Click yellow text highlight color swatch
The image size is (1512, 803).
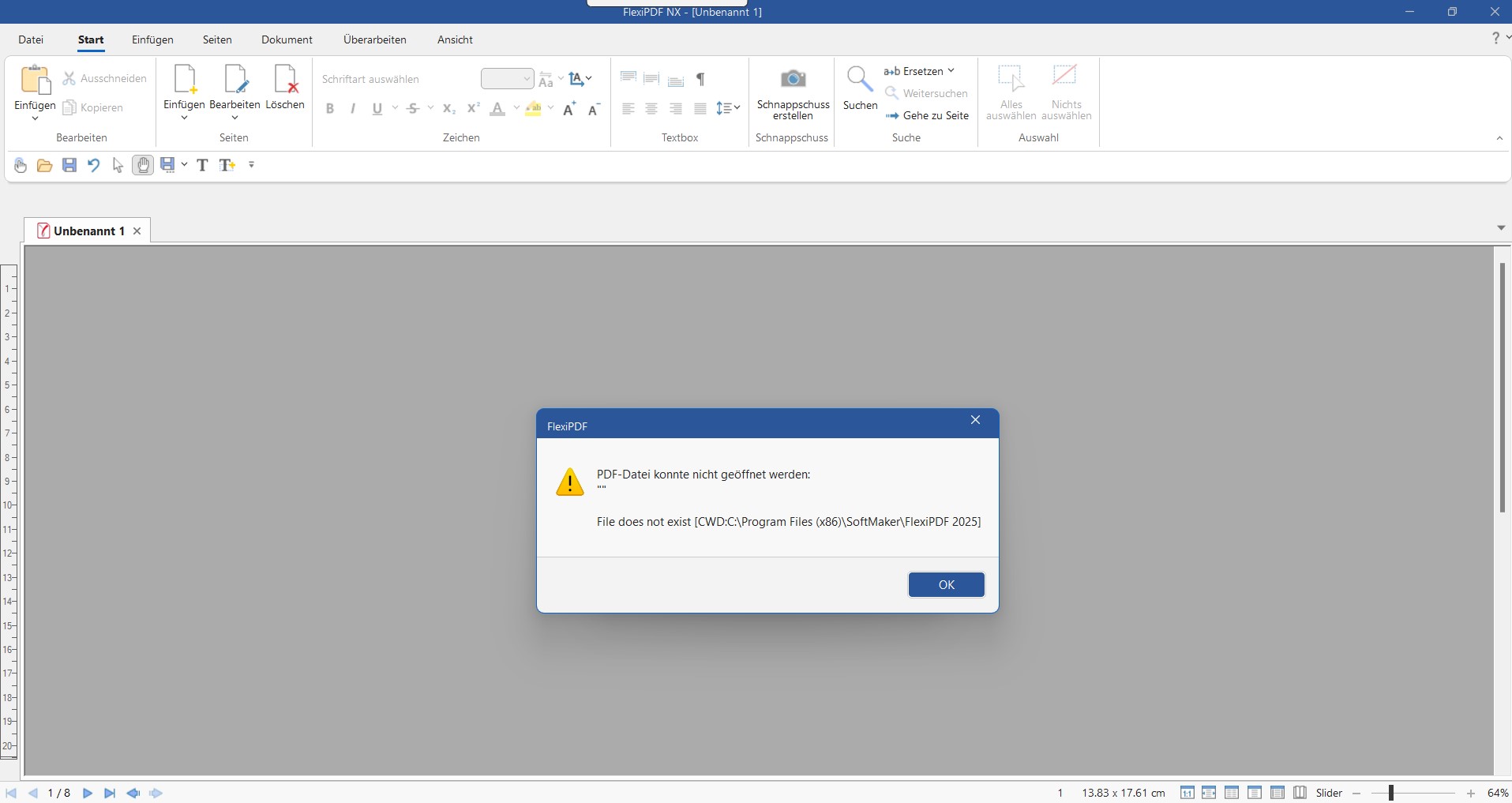point(533,109)
